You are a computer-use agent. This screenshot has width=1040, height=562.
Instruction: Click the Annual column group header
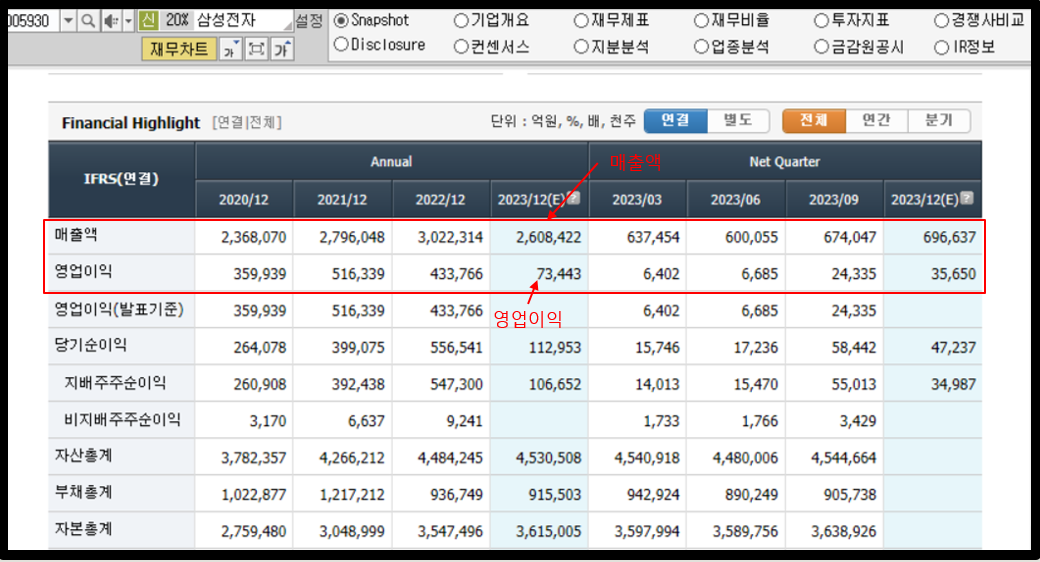pos(391,161)
